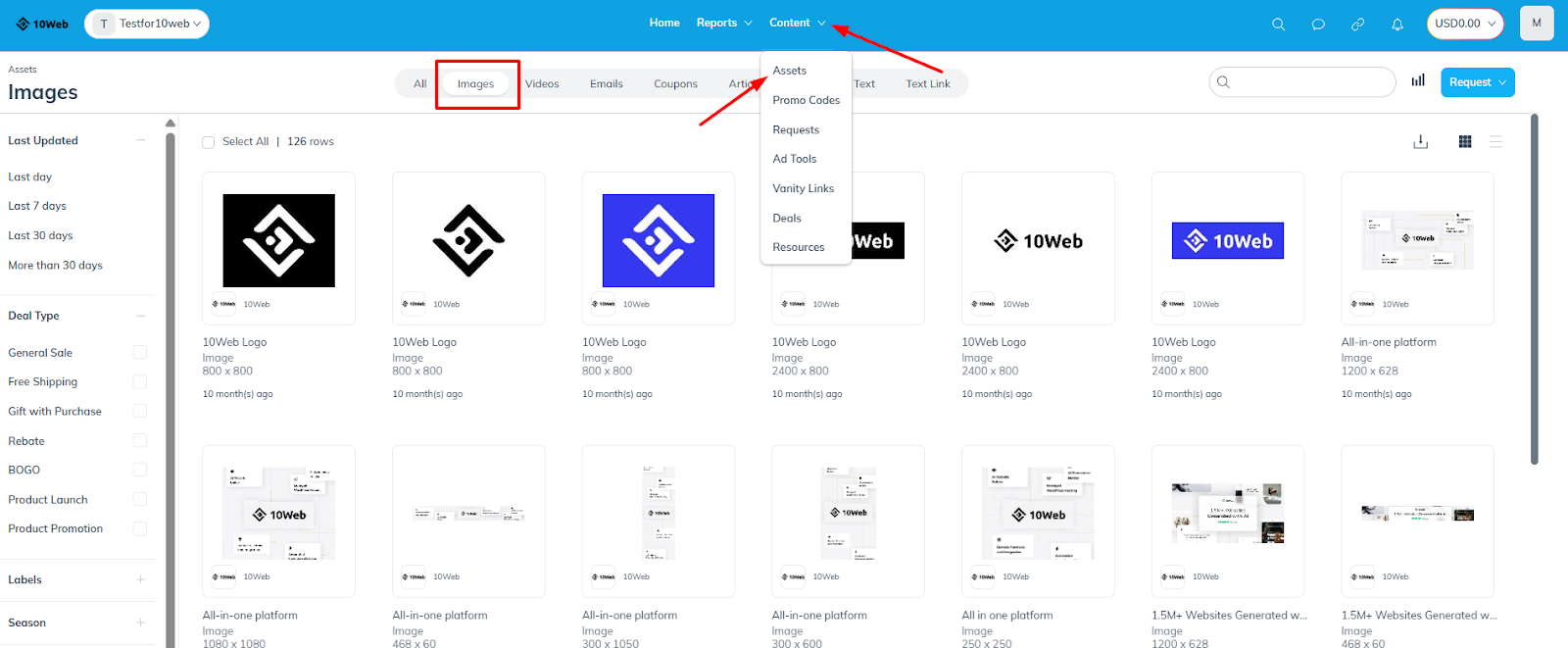The height and width of the screenshot is (648, 1568).
Task: Open the blue square 10Web logo thumbnail
Action: tap(659, 240)
